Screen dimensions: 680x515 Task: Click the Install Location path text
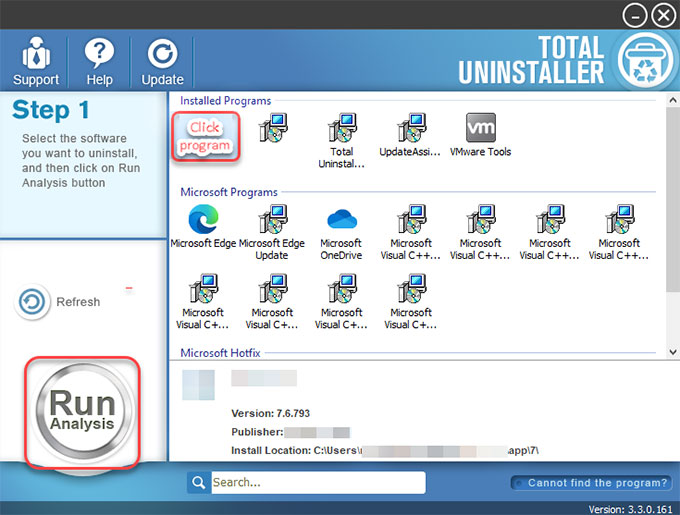coord(385,450)
